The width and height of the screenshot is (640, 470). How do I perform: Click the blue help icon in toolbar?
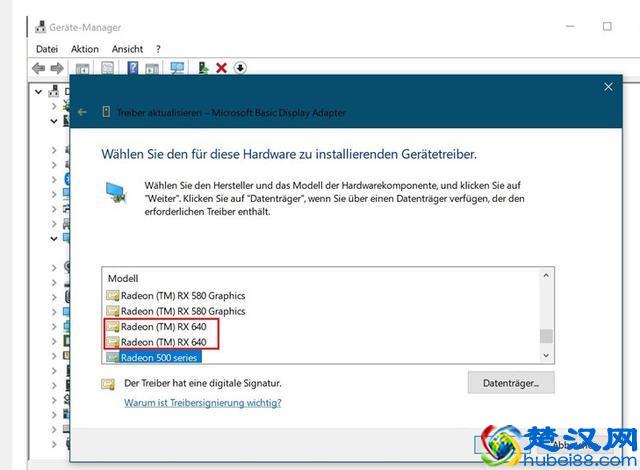[x=132, y=68]
